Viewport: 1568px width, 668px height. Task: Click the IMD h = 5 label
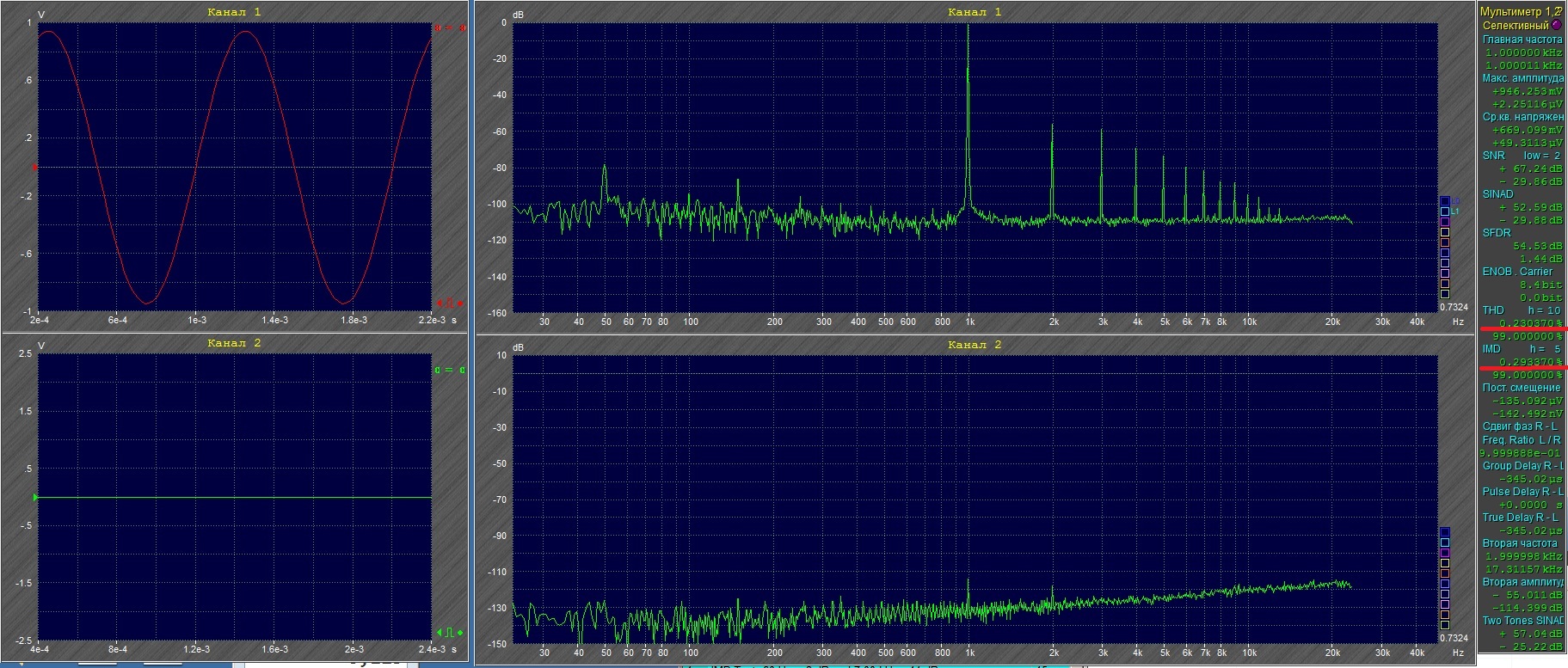coord(1521,349)
